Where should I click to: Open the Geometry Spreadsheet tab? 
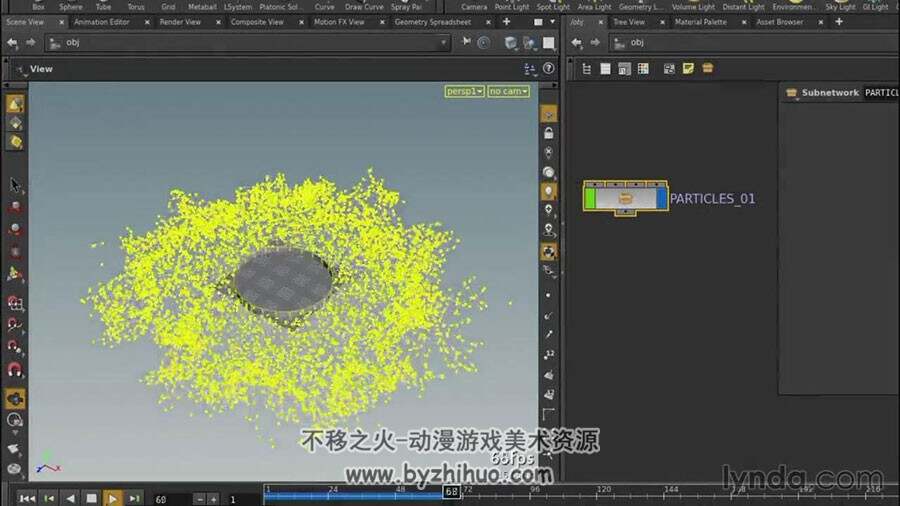[433, 22]
